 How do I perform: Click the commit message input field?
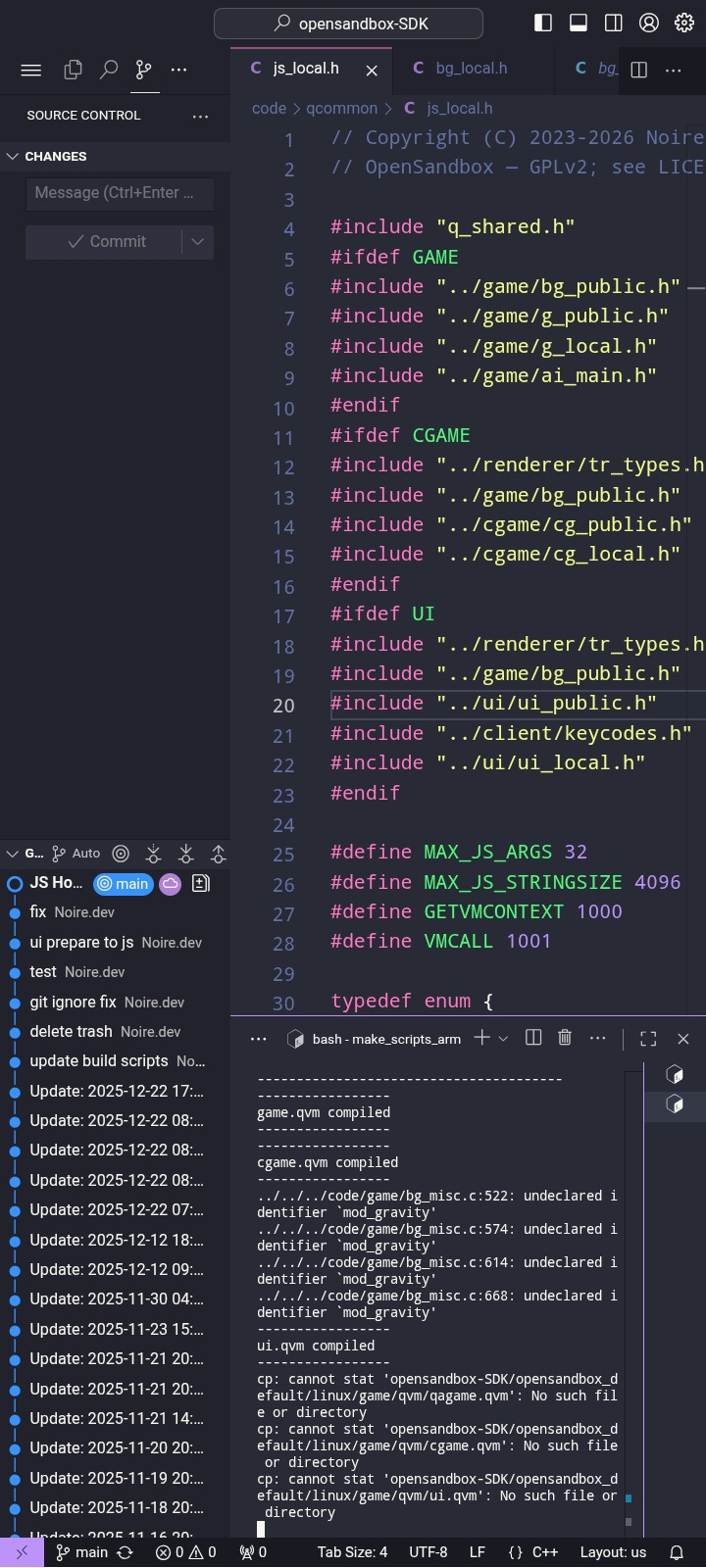(120, 193)
